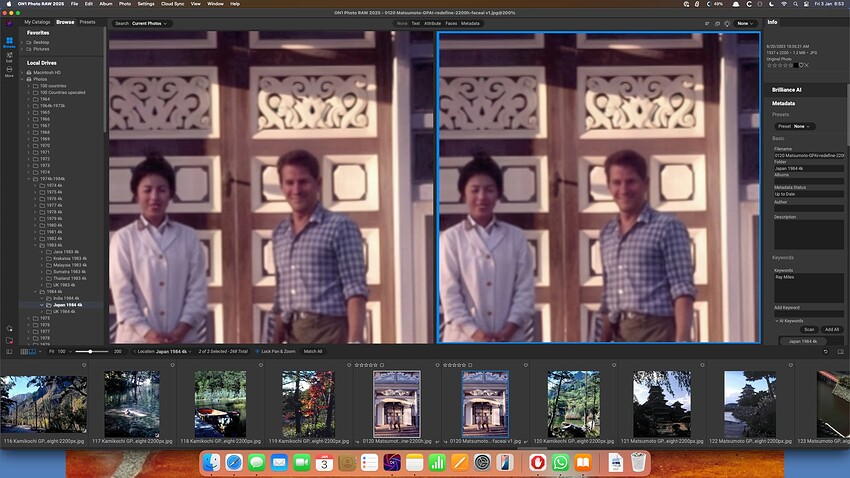Collapse the Photos drive tree
850x478 pixels.
[x=22, y=79]
